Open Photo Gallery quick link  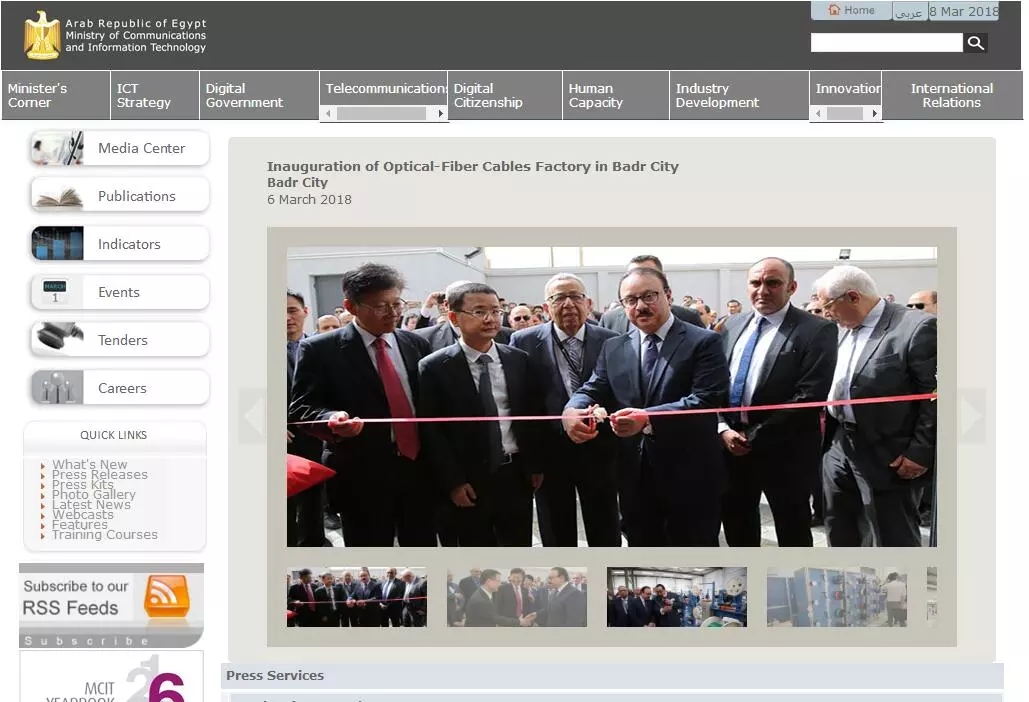[x=94, y=495]
